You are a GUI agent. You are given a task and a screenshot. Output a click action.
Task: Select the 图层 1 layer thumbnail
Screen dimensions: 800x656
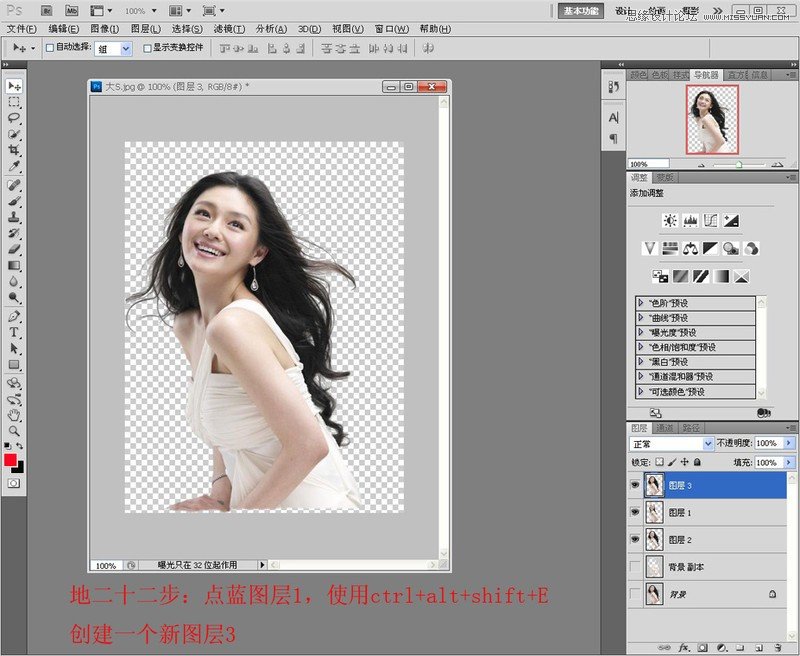coord(654,511)
